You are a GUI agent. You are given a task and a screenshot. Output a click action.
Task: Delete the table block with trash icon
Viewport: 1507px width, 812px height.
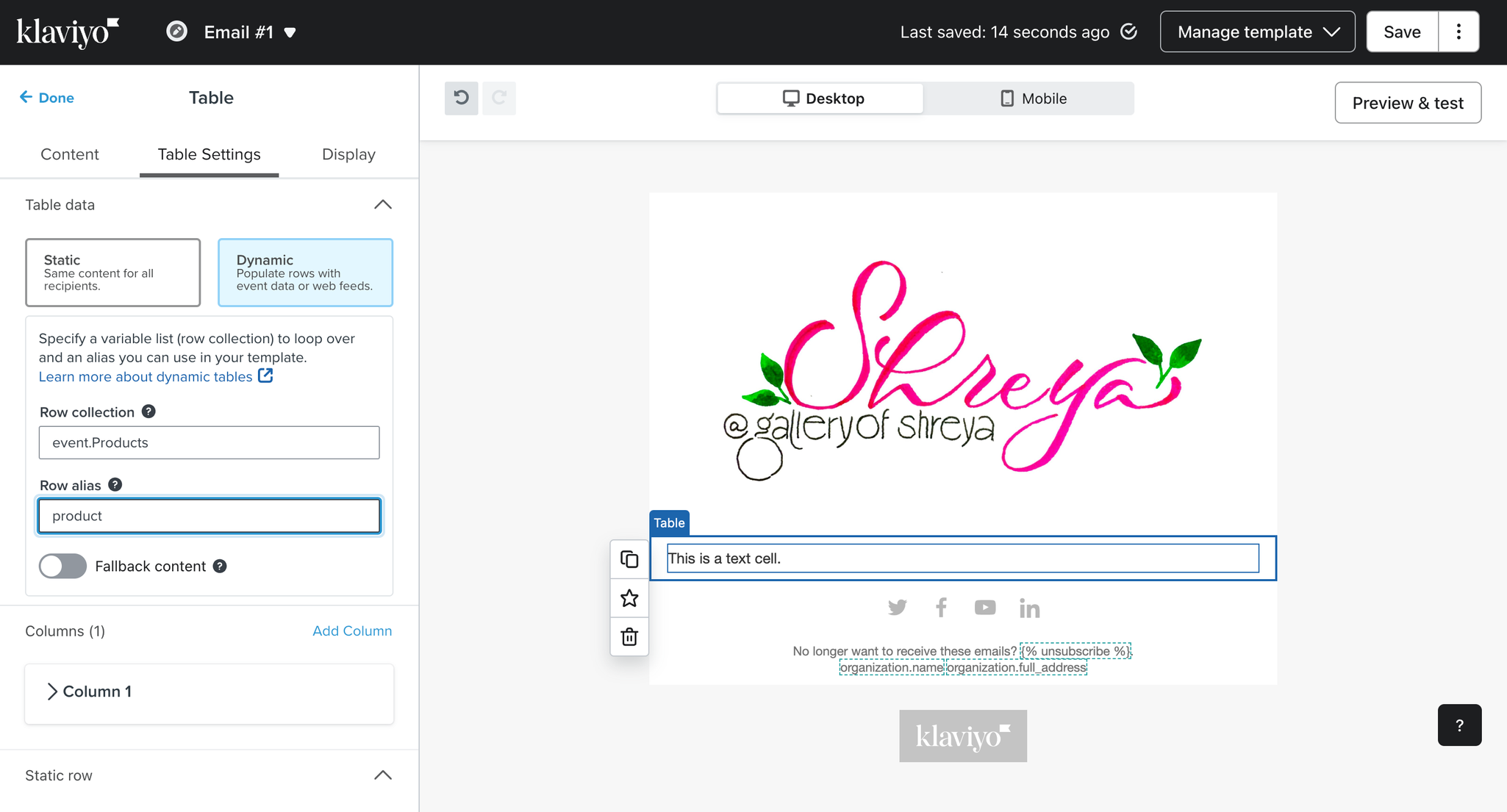(629, 636)
